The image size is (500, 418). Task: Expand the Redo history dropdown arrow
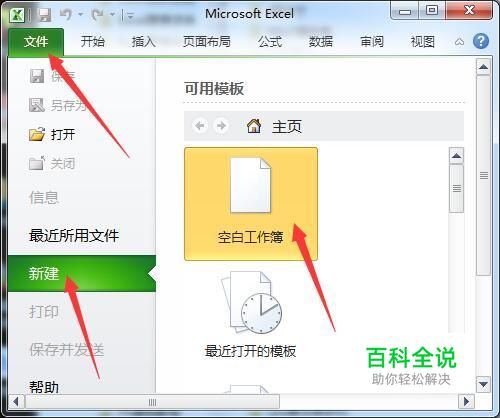point(113,15)
